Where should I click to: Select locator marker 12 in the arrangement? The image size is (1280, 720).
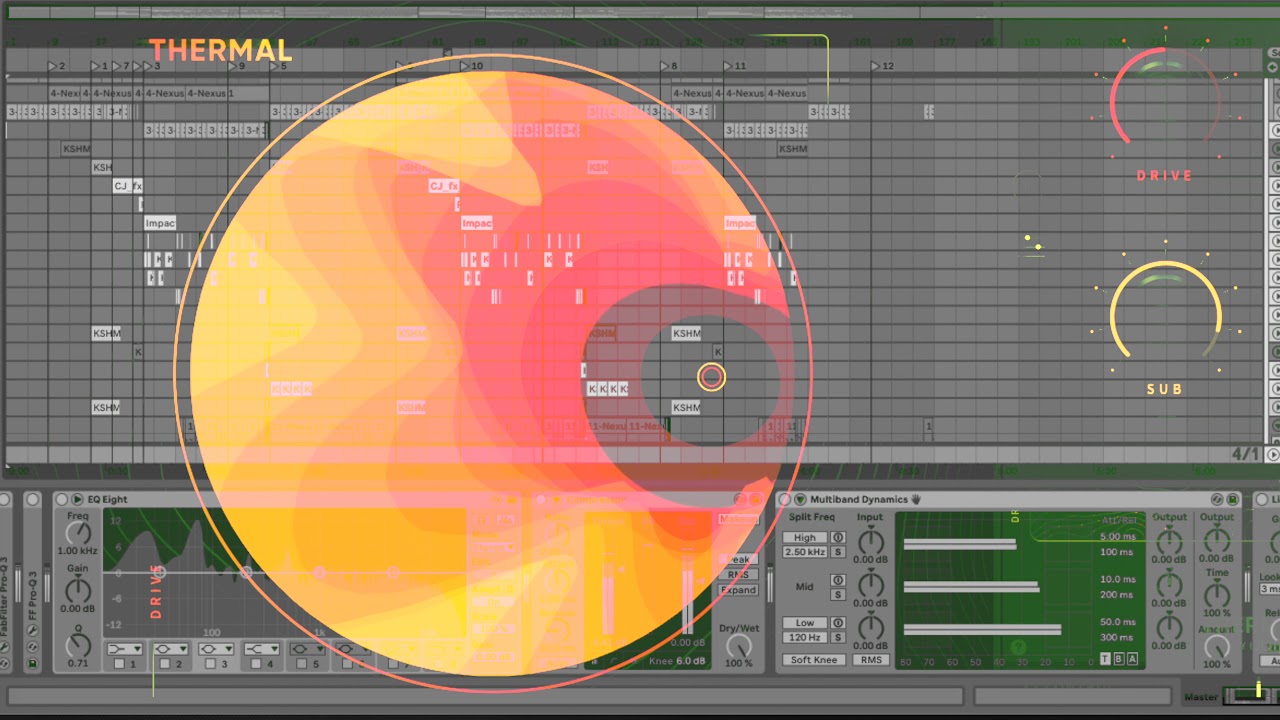coord(882,66)
